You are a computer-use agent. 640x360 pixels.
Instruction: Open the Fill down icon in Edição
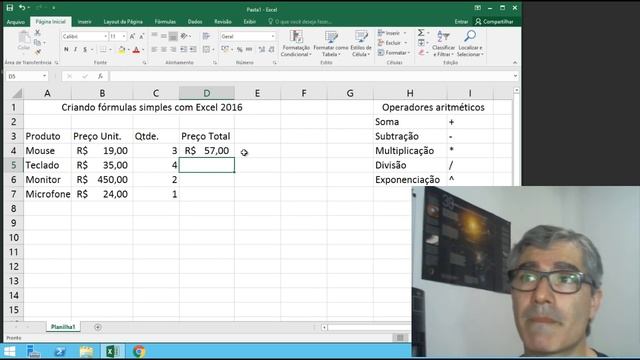pyautogui.click(x=421, y=43)
